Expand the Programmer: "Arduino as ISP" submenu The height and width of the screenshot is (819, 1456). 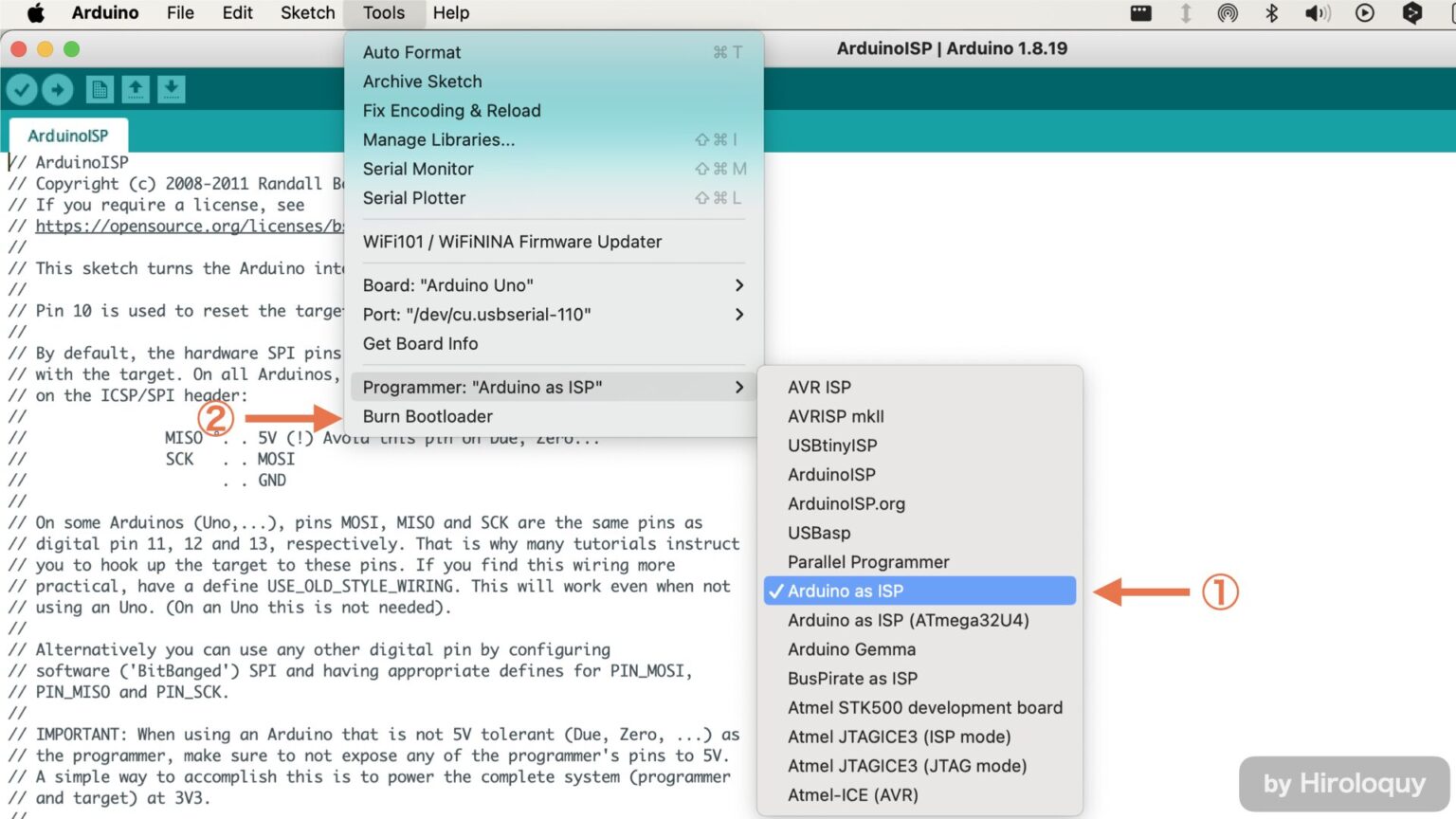point(554,387)
